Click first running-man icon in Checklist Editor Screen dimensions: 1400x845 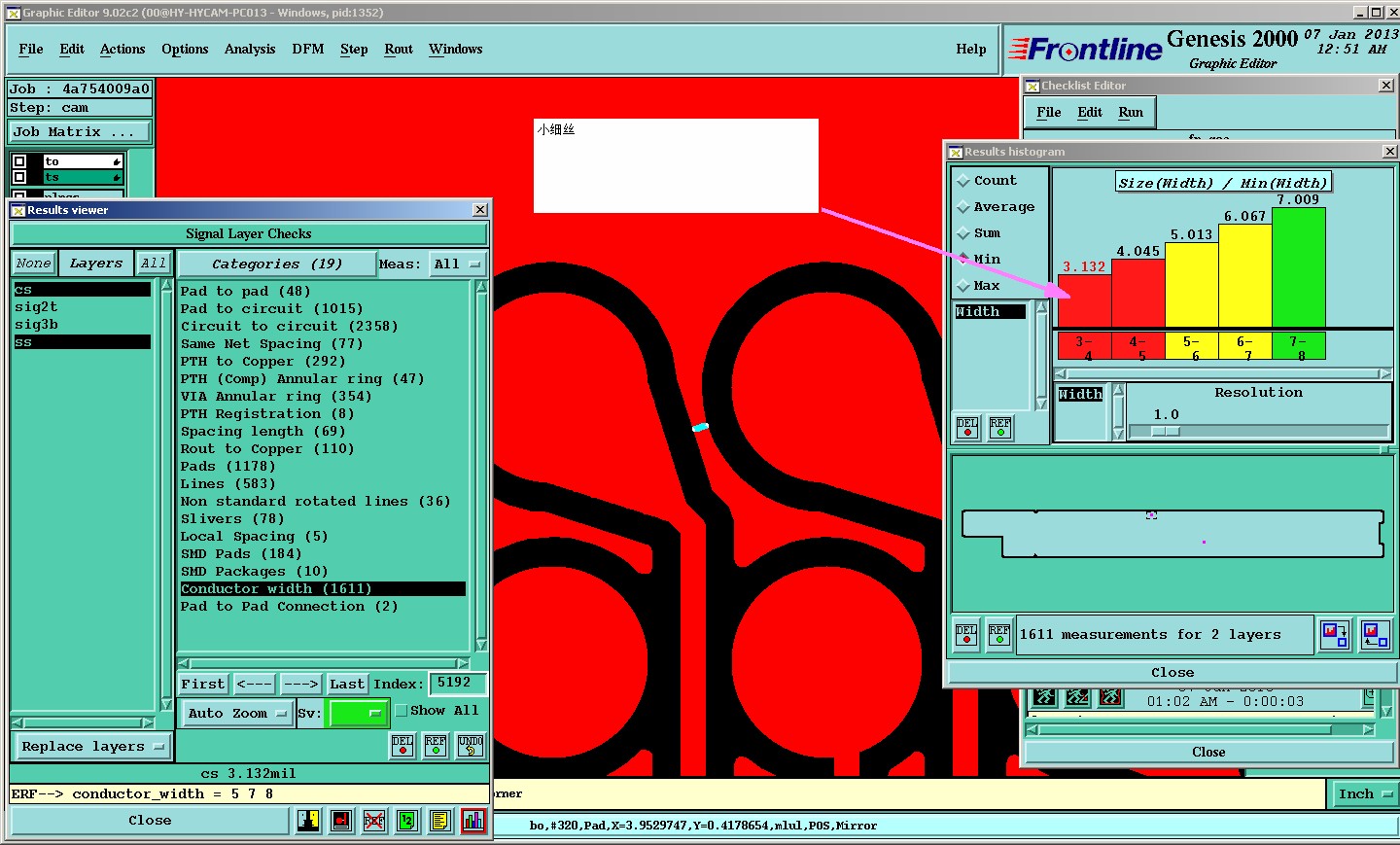tap(1045, 697)
